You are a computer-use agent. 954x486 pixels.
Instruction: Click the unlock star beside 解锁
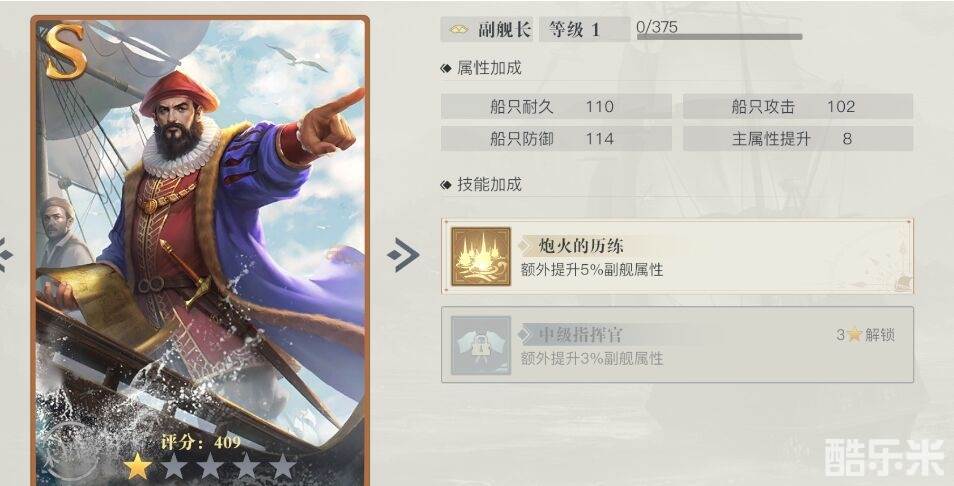point(855,334)
